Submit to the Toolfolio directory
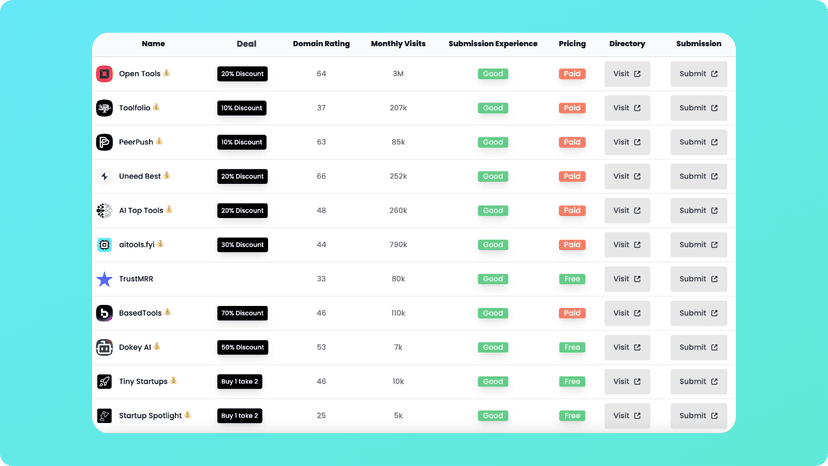This screenshot has height=466, width=828. (x=699, y=108)
